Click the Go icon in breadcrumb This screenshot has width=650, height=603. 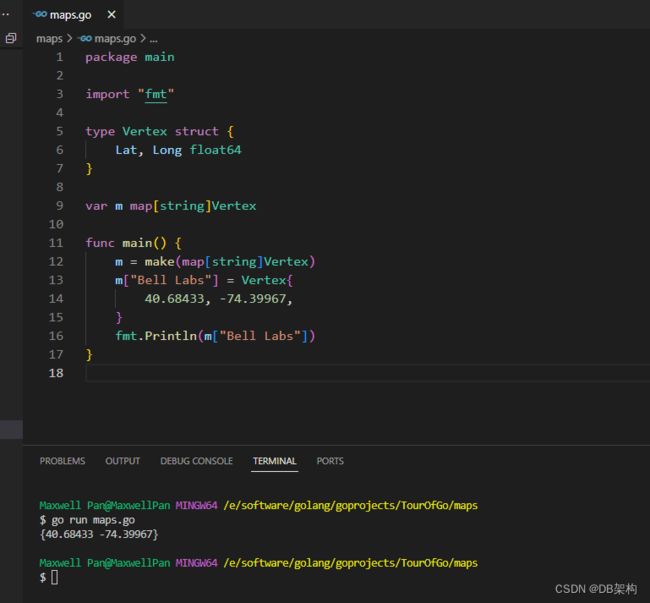pyautogui.click(x=85, y=39)
